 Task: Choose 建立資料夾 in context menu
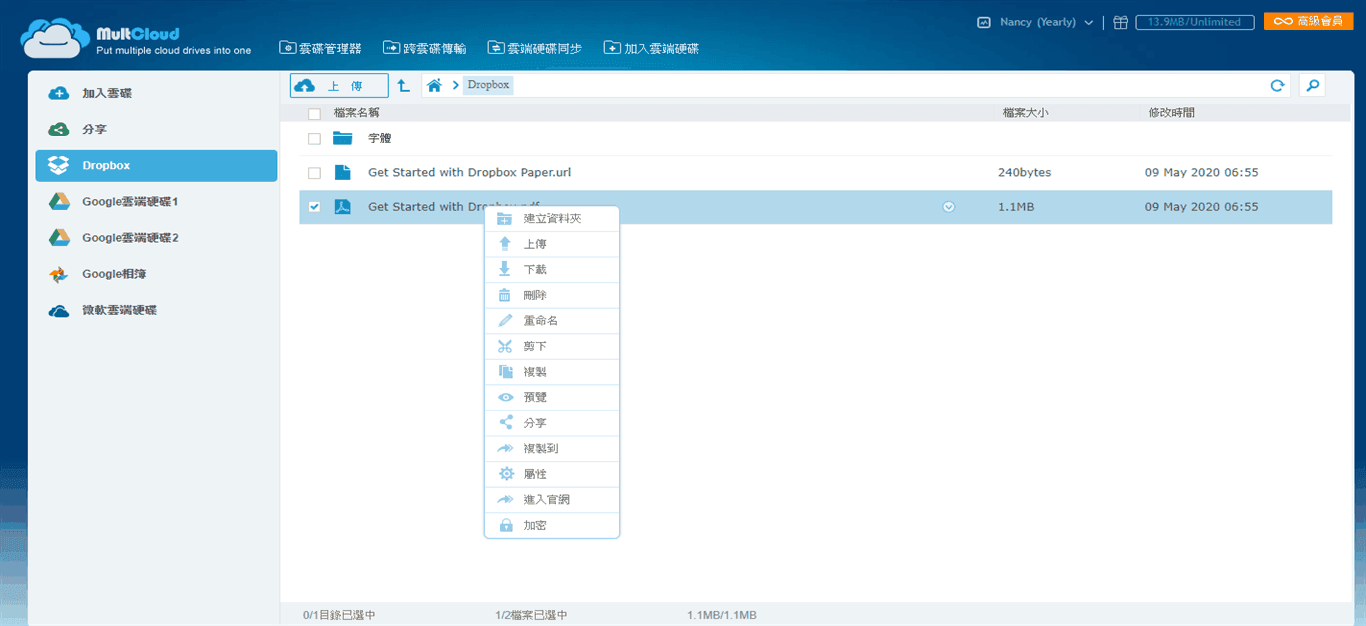552,218
